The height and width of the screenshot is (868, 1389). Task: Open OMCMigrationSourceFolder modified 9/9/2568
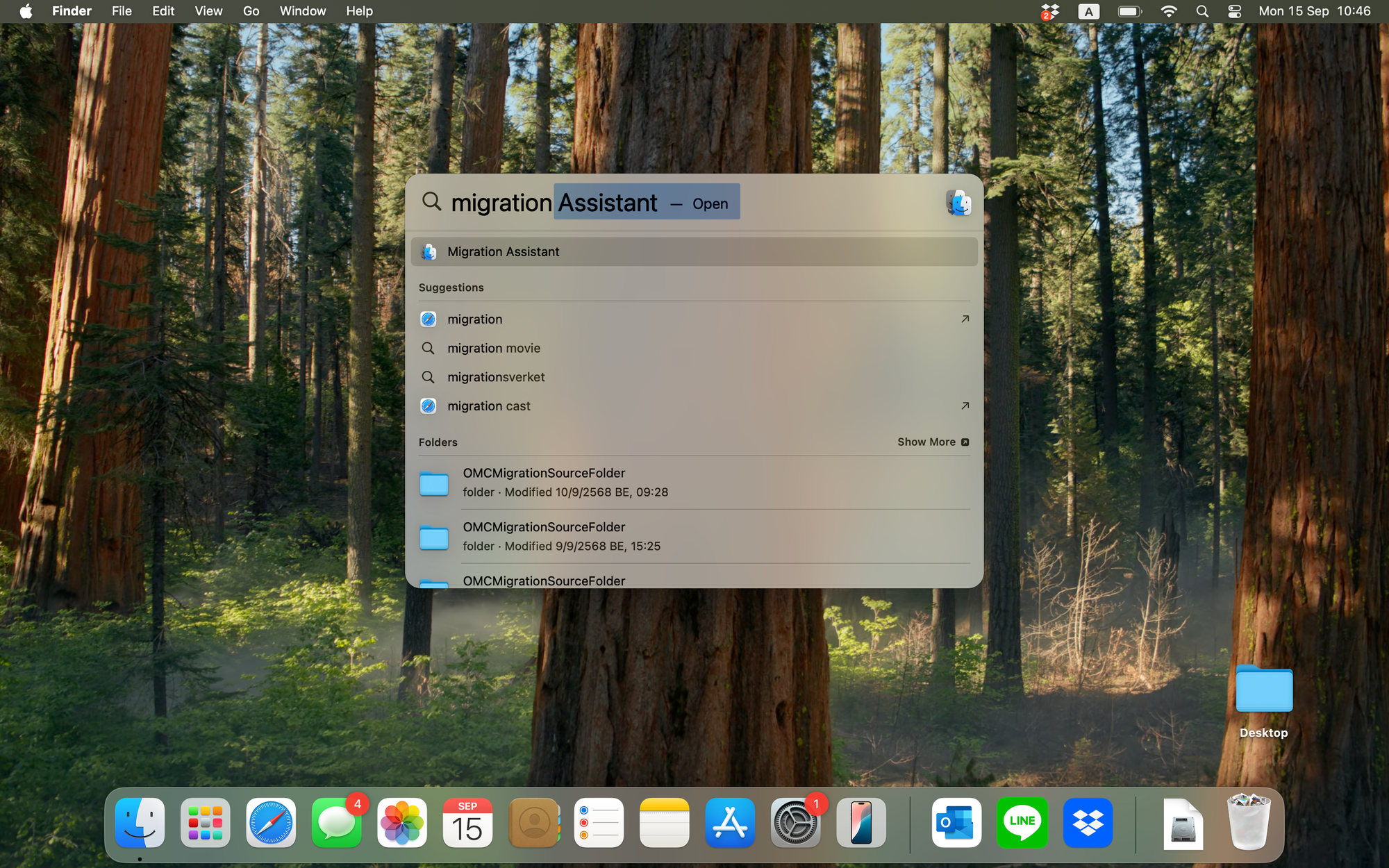tap(694, 537)
